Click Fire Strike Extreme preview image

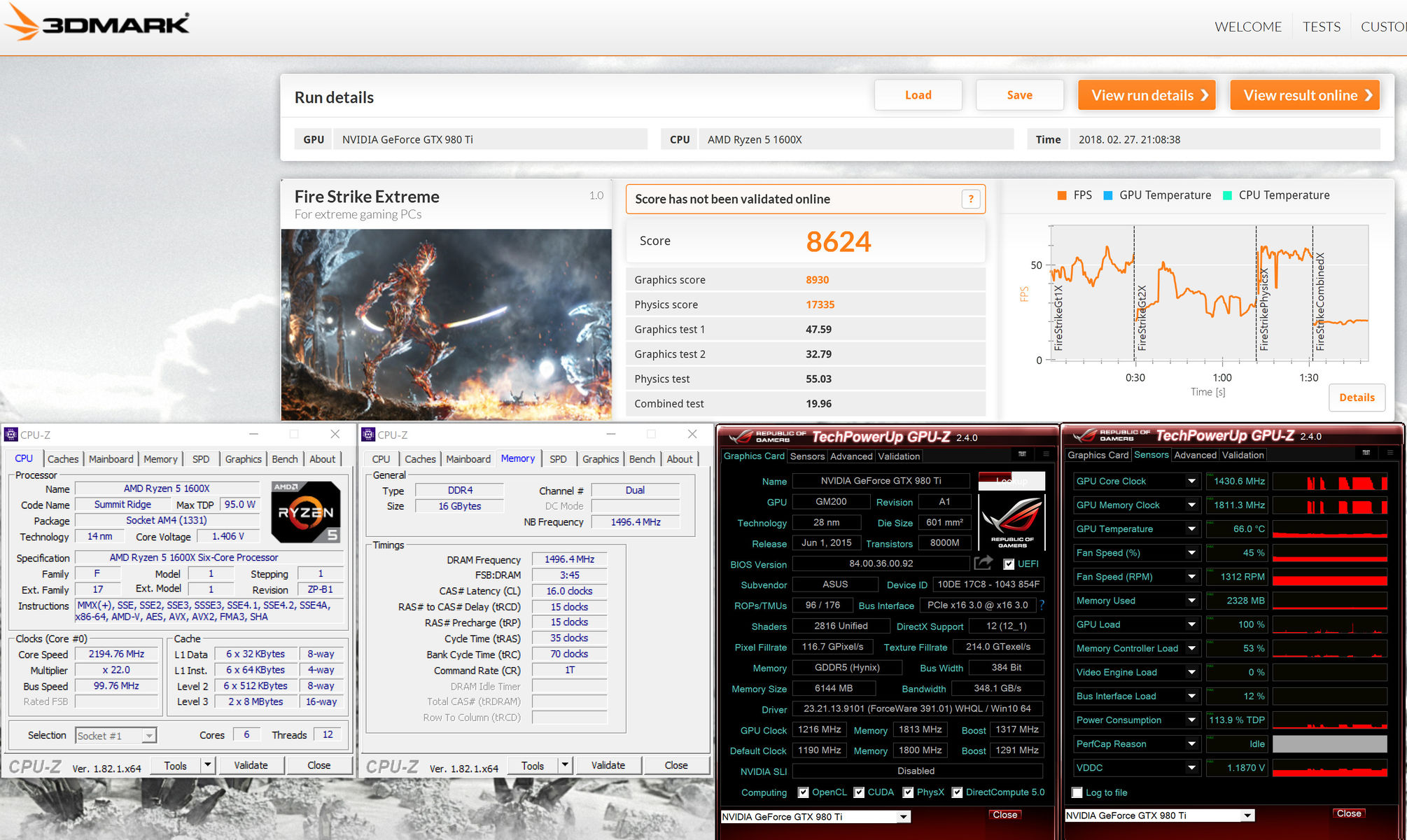(x=447, y=325)
